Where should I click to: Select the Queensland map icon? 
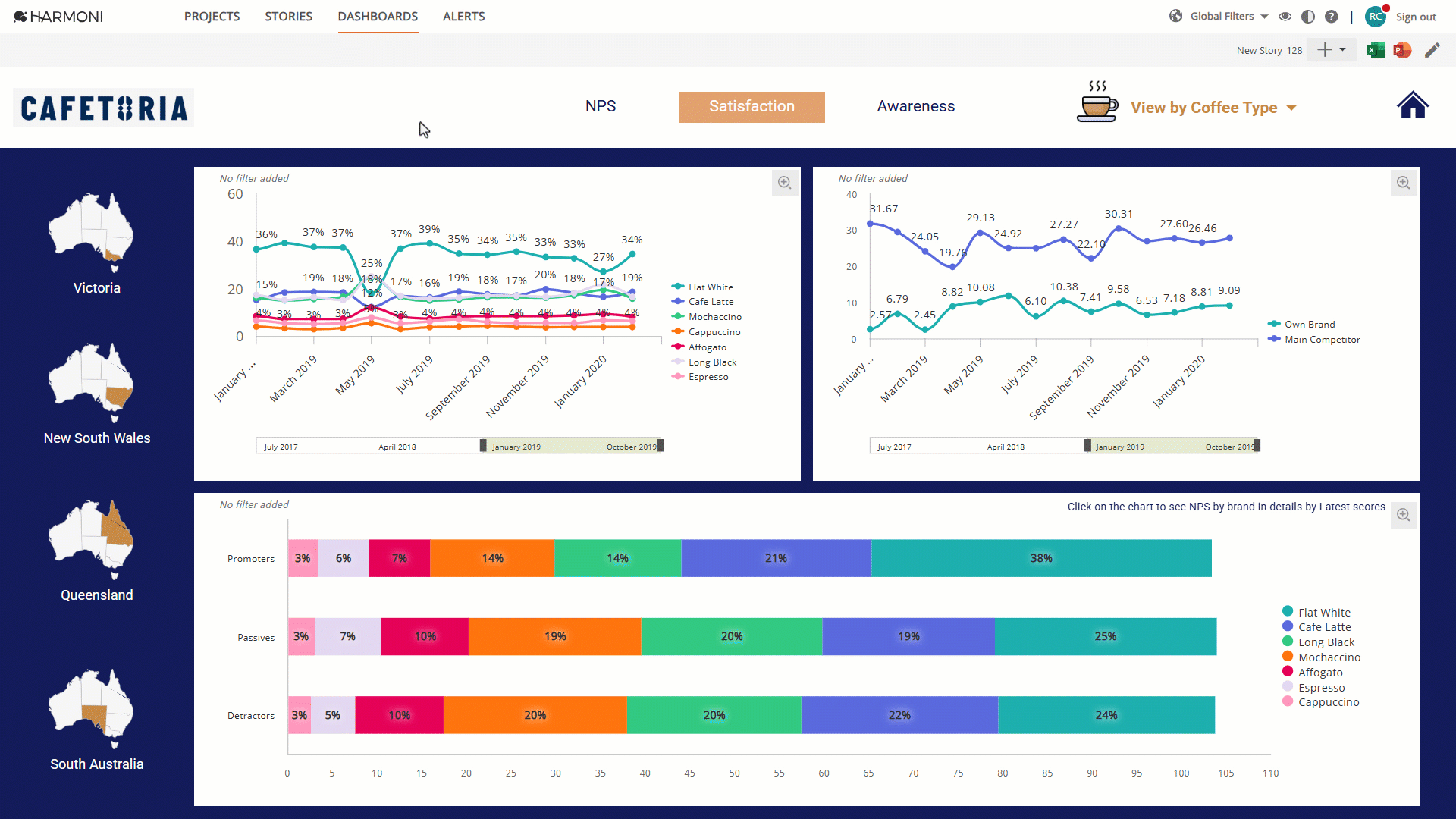pos(91,539)
